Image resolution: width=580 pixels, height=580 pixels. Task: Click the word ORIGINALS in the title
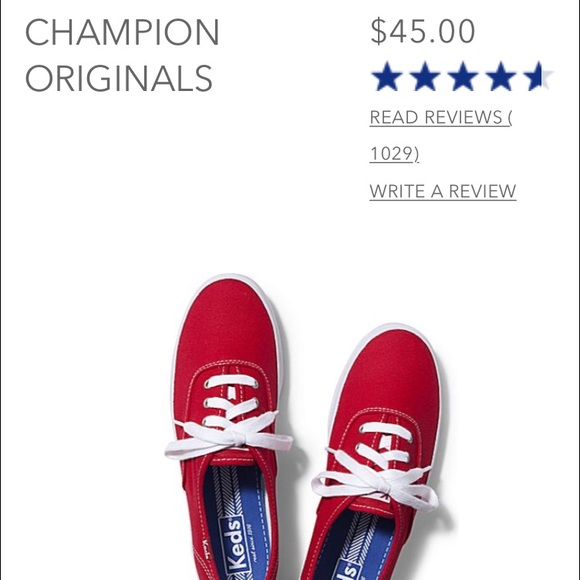coord(119,78)
